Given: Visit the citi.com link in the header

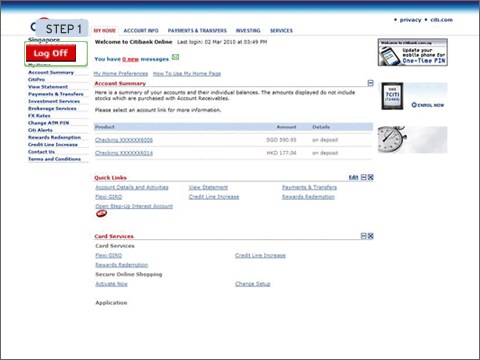Looking at the screenshot, I should pos(441,20).
